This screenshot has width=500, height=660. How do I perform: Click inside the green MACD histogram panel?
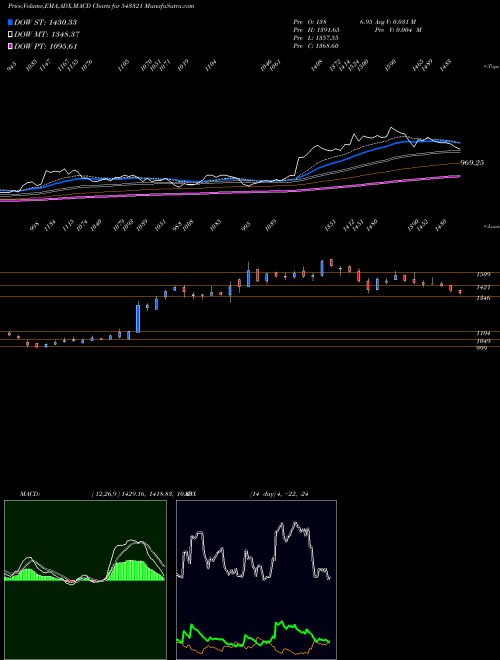click(x=85, y=580)
